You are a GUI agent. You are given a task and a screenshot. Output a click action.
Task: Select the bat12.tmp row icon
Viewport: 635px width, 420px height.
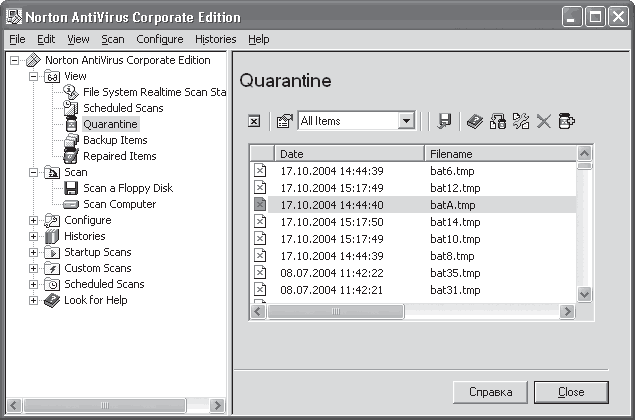tap(260, 188)
